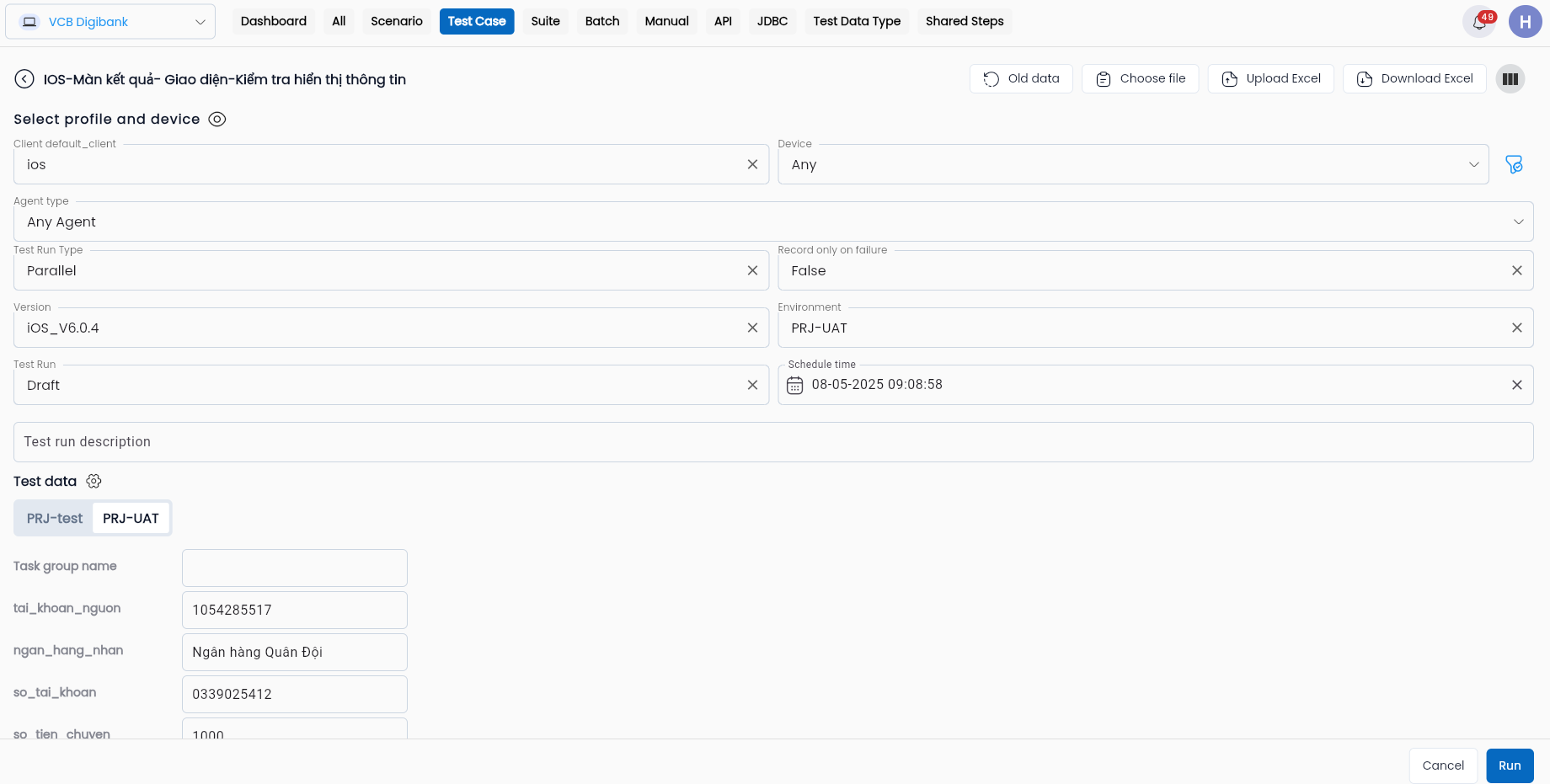Open the Record only on failure selector

click(x=1155, y=271)
